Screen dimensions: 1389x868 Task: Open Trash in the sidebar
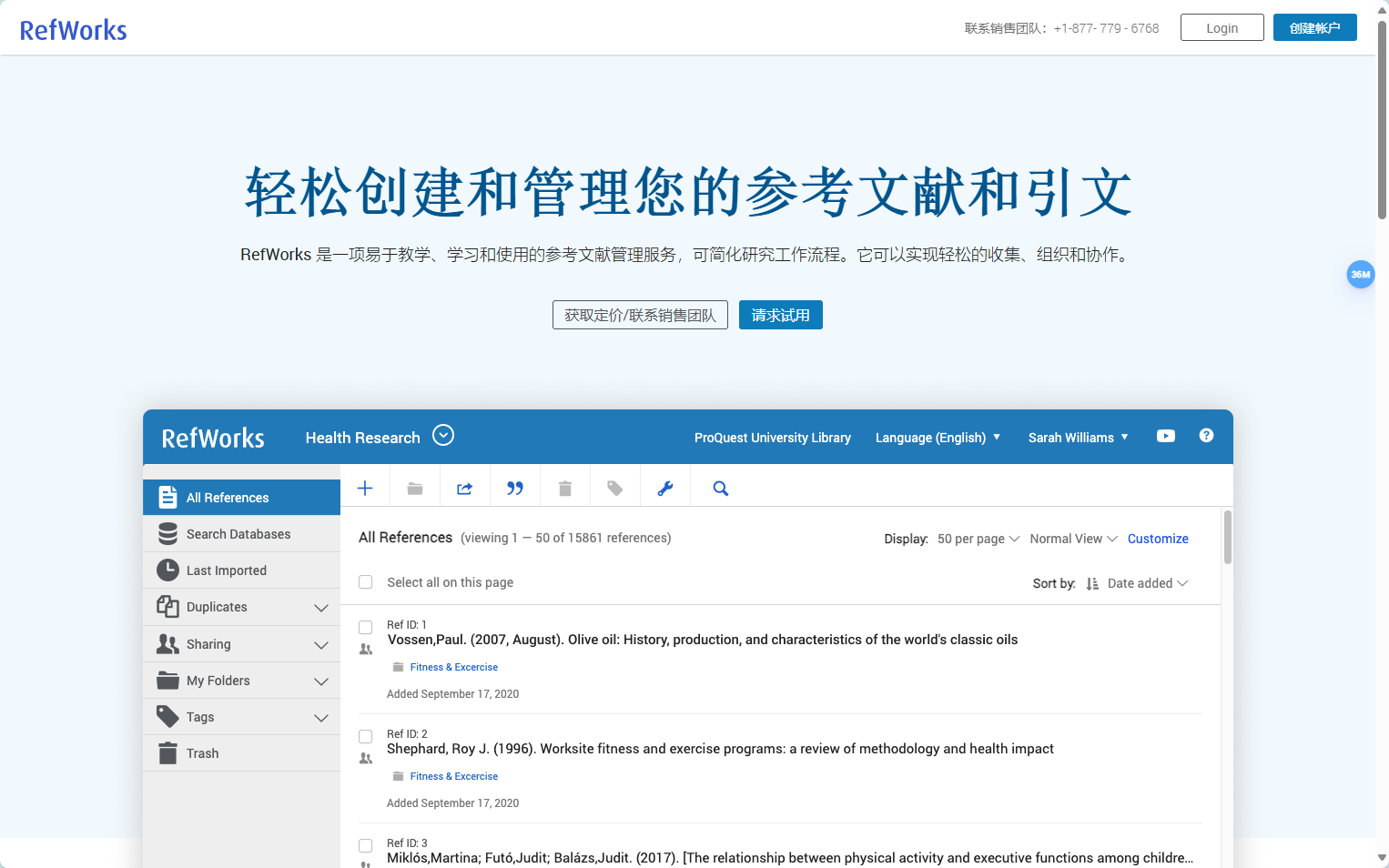pyautogui.click(x=241, y=753)
